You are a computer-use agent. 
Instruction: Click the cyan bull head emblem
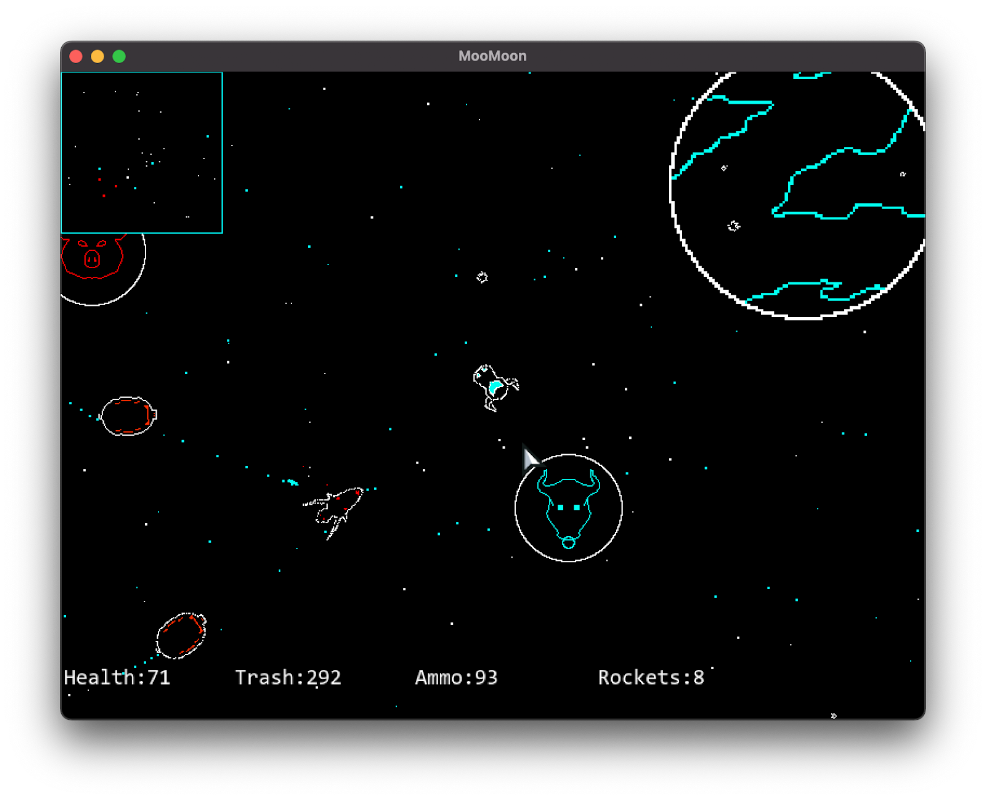(567, 507)
